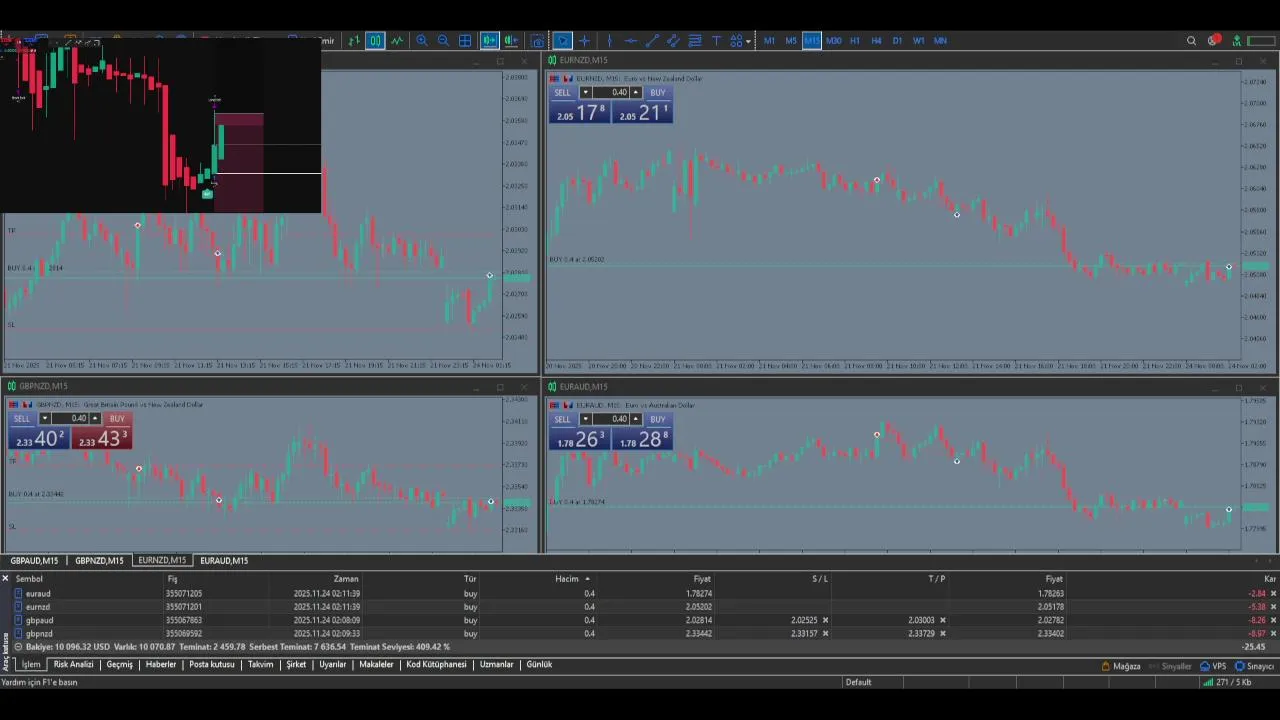Remove gbpaud take profit 2.03003

[942, 621]
